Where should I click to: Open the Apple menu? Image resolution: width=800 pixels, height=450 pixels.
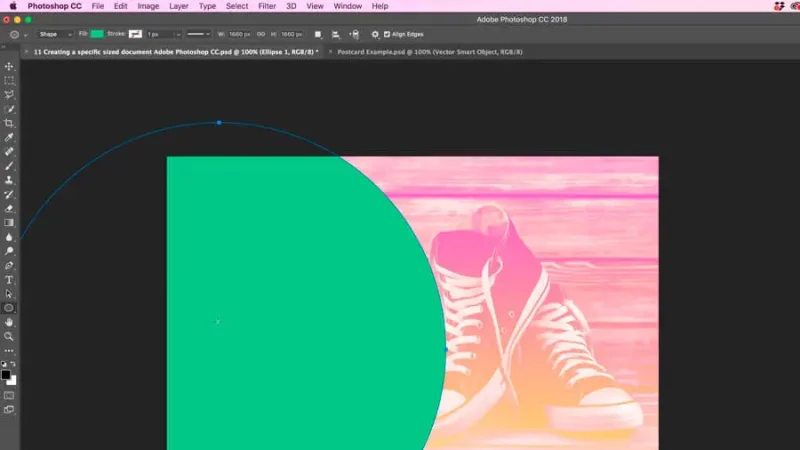coord(13,6)
